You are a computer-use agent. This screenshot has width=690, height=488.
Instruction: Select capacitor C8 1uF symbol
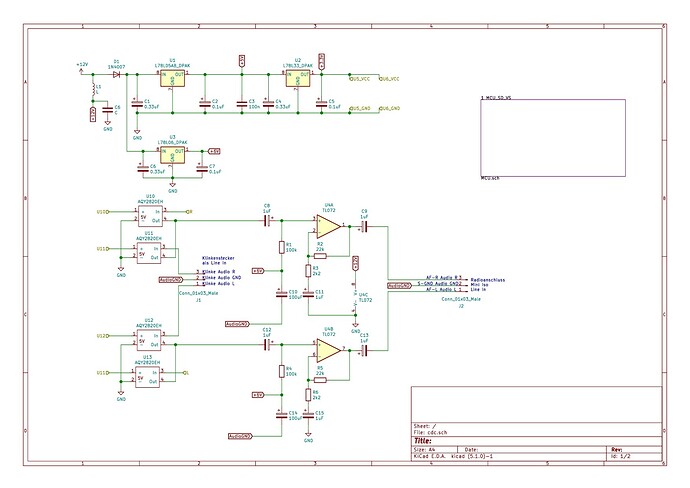click(267, 221)
